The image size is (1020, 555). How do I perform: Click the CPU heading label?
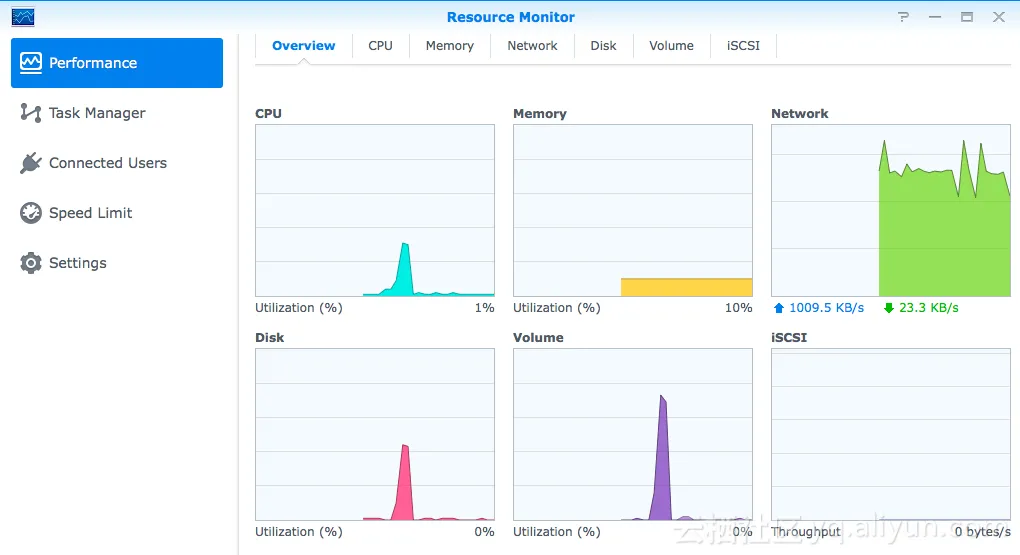pyautogui.click(x=268, y=113)
